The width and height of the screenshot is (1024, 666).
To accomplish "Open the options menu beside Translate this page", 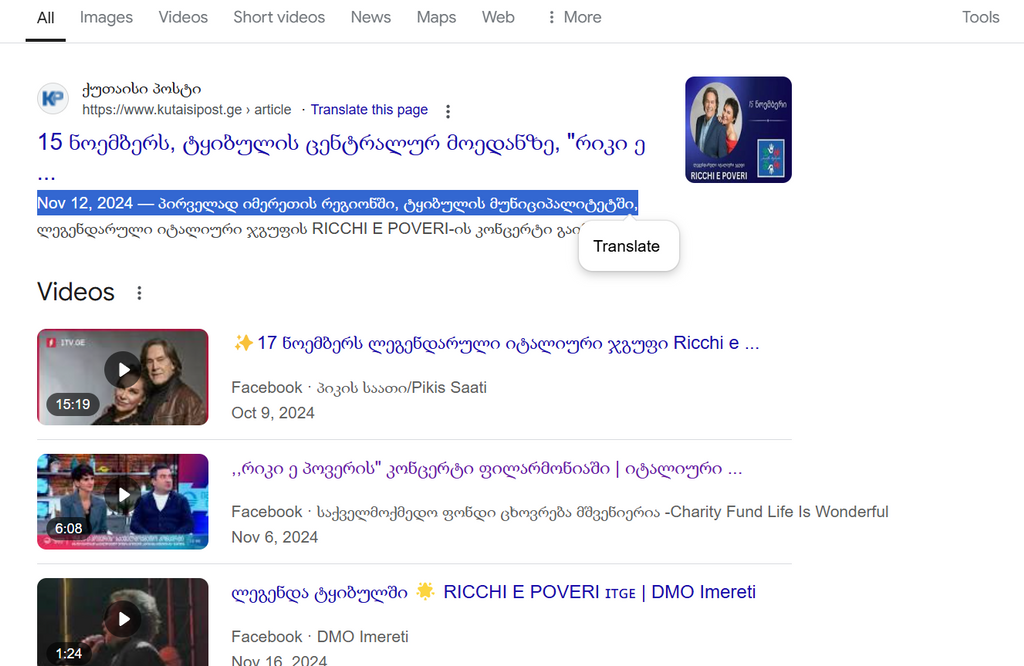I will tap(448, 112).
